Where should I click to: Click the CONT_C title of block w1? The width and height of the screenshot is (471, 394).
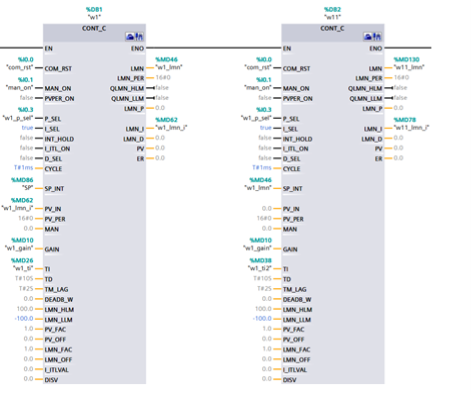pos(94,28)
